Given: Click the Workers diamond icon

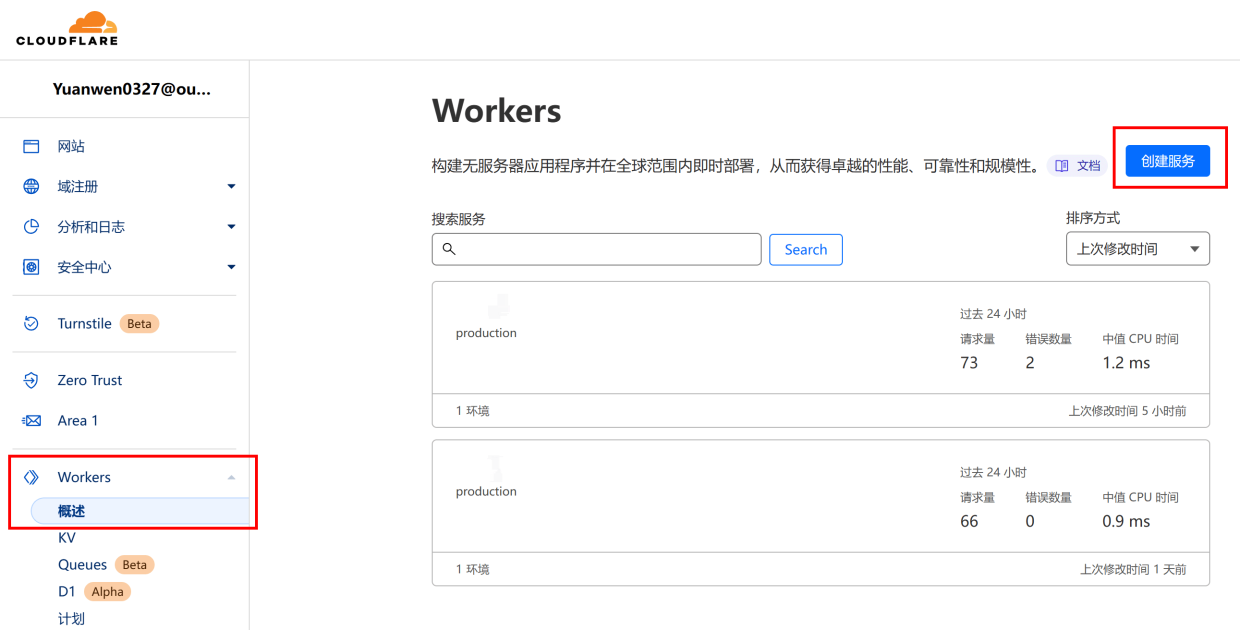Looking at the screenshot, I should (x=31, y=477).
